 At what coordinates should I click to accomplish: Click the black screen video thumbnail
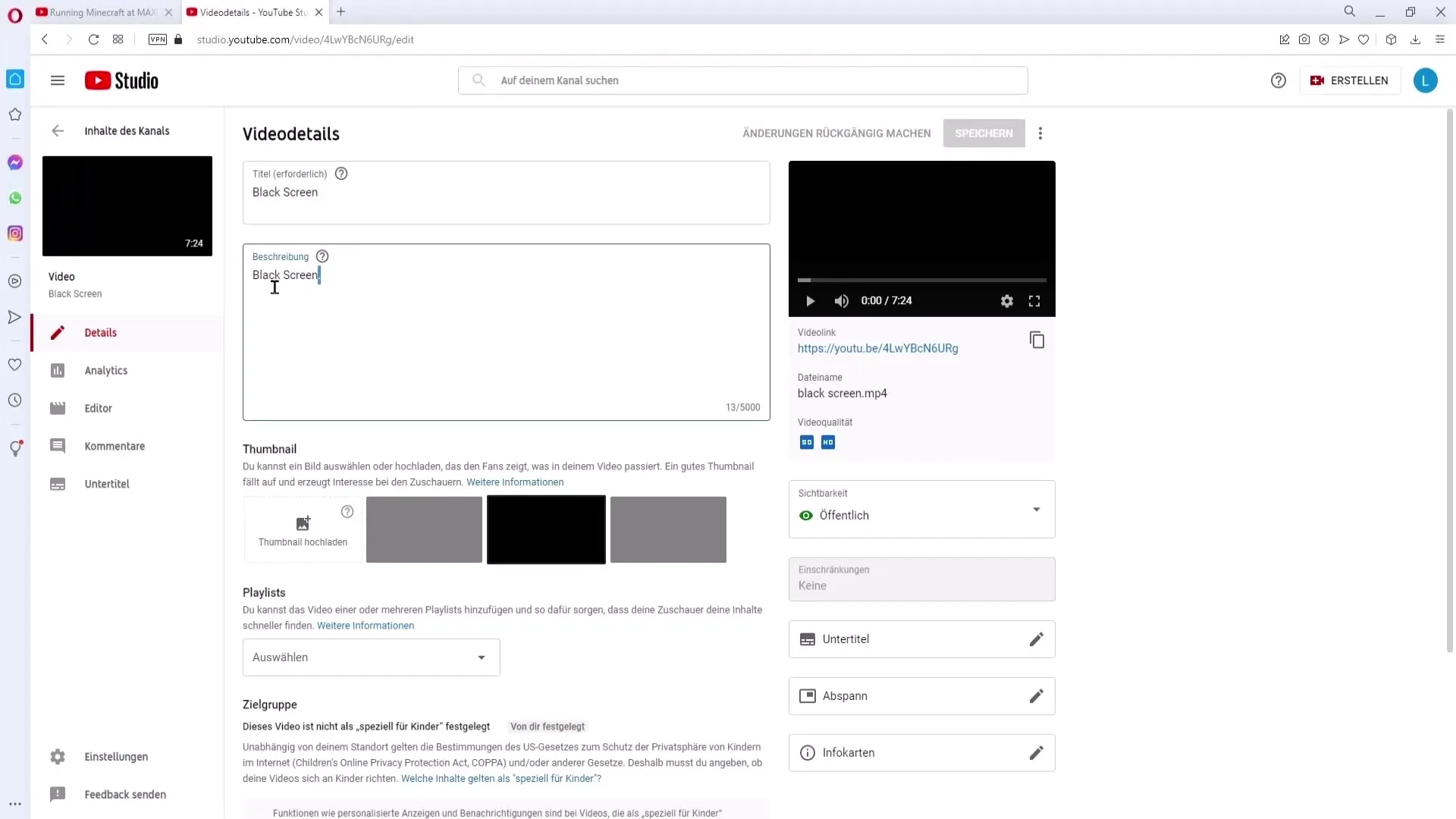pos(547,528)
